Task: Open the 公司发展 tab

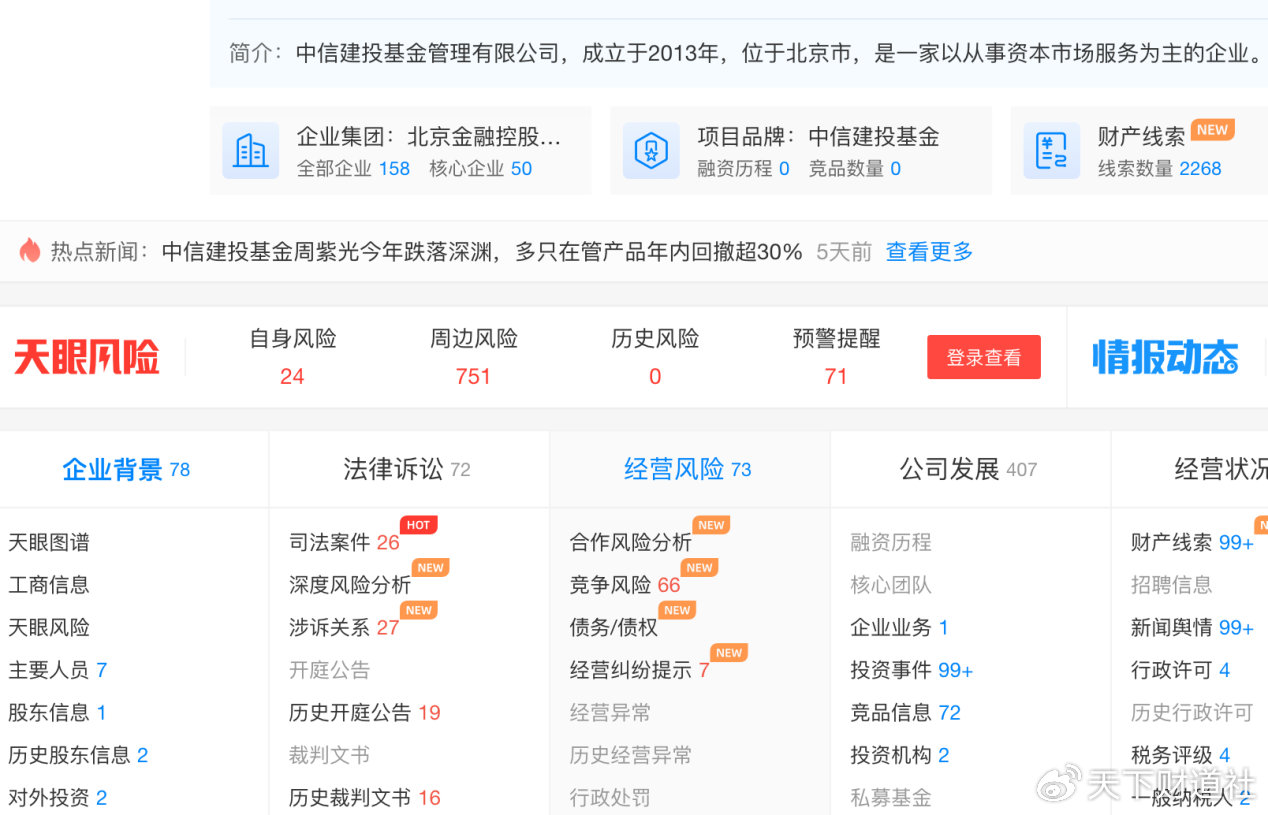Action: click(x=968, y=469)
